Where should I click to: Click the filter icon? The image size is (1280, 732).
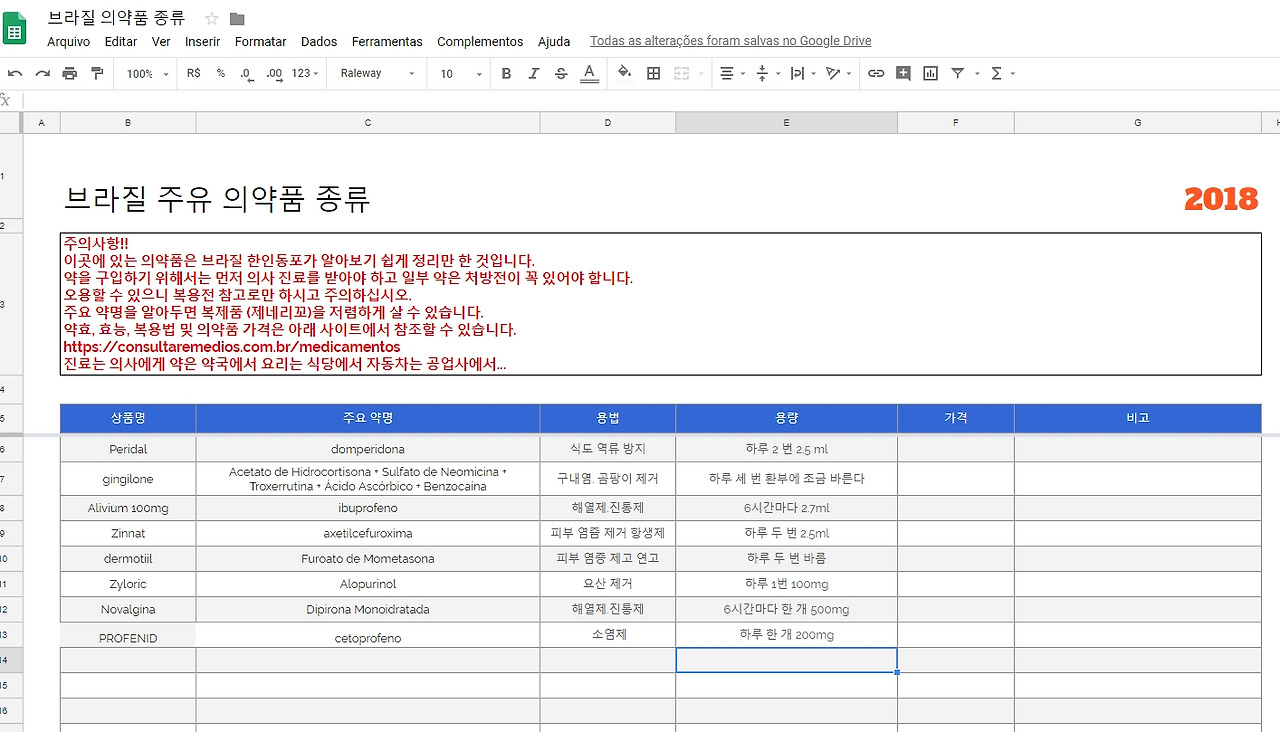coord(957,73)
